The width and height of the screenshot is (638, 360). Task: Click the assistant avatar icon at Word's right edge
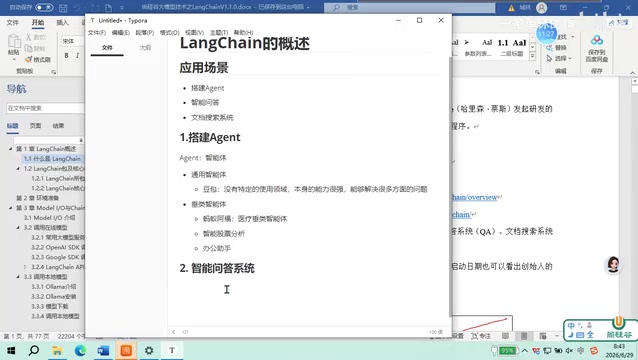[613, 265]
